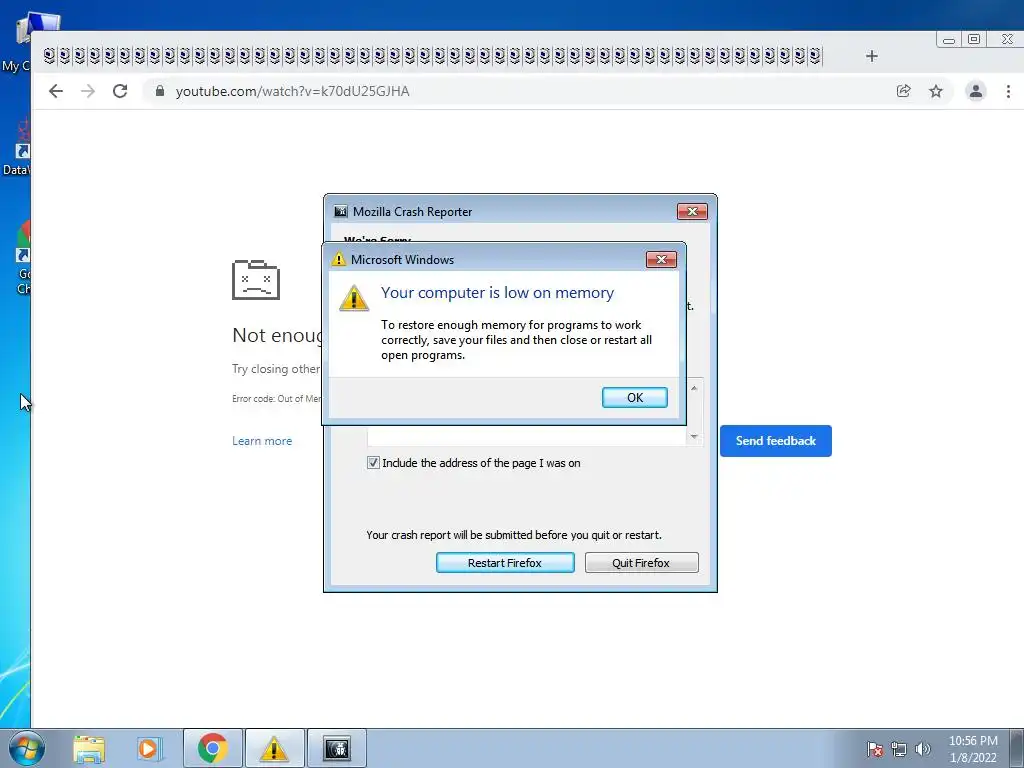The width and height of the screenshot is (1024, 768).
Task: Click the padlock site info icon
Action: tap(160, 91)
